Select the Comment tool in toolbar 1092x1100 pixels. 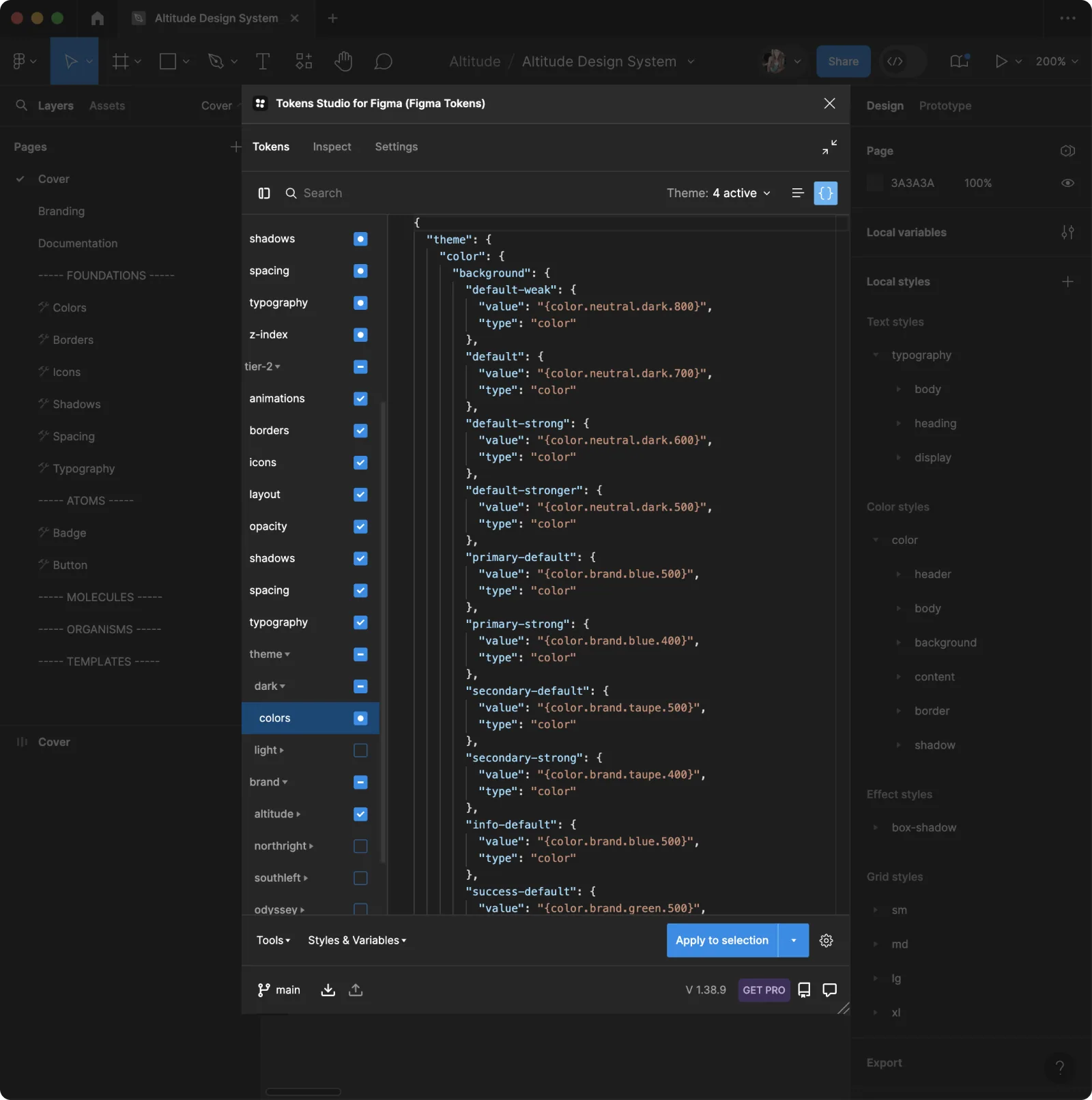383,61
